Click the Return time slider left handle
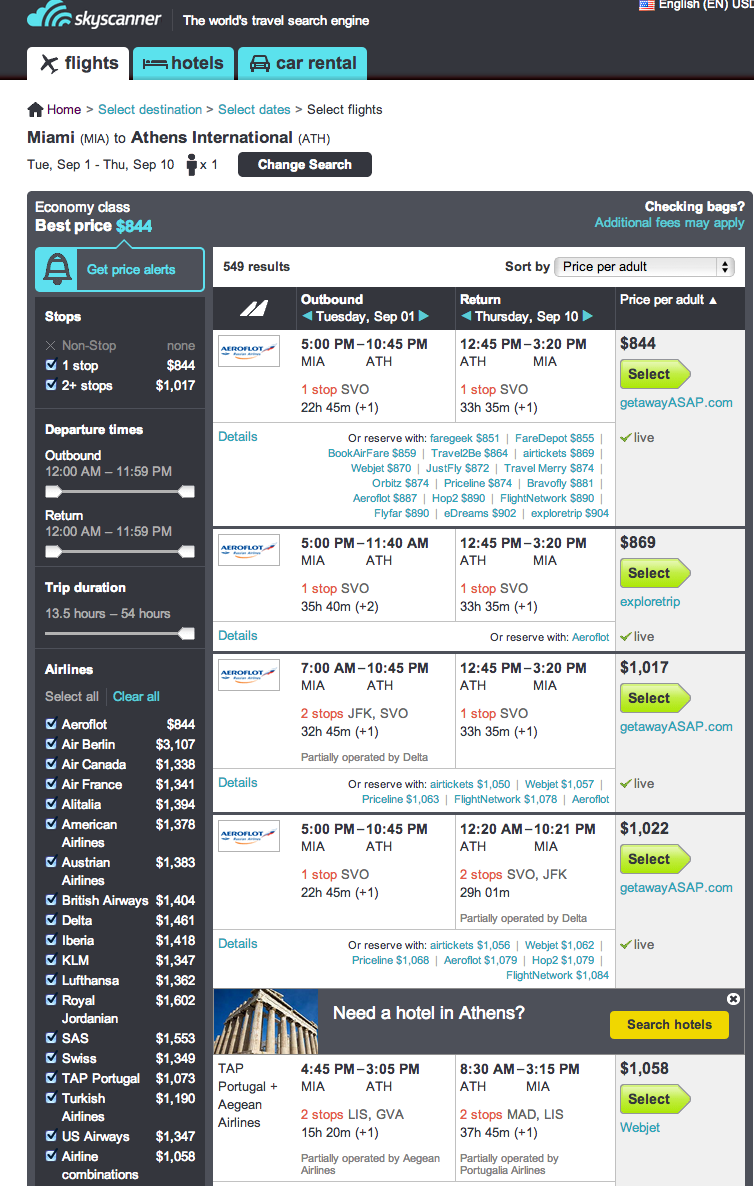The image size is (754, 1186). (x=53, y=551)
